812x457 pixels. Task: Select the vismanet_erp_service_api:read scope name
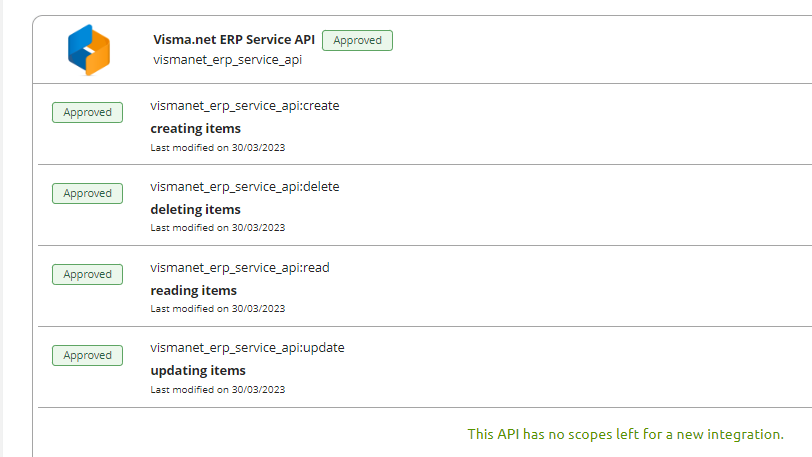[x=240, y=268]
